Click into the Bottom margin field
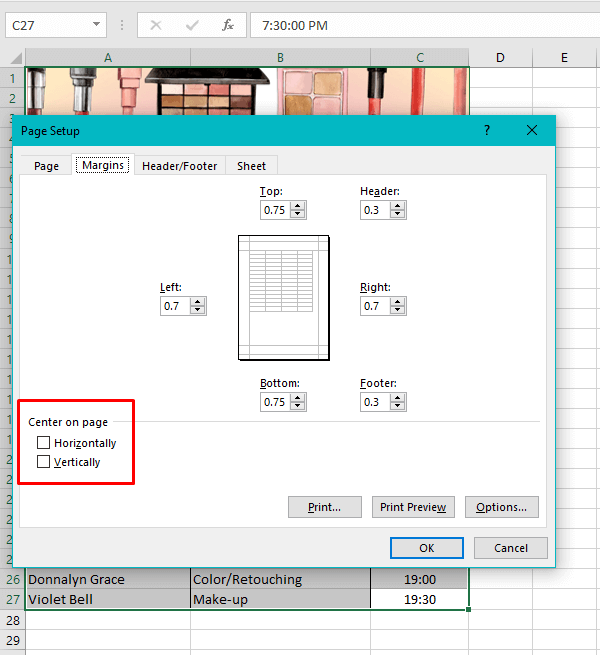The height and width of the screenshot is (655, 600). click(274, 402)
